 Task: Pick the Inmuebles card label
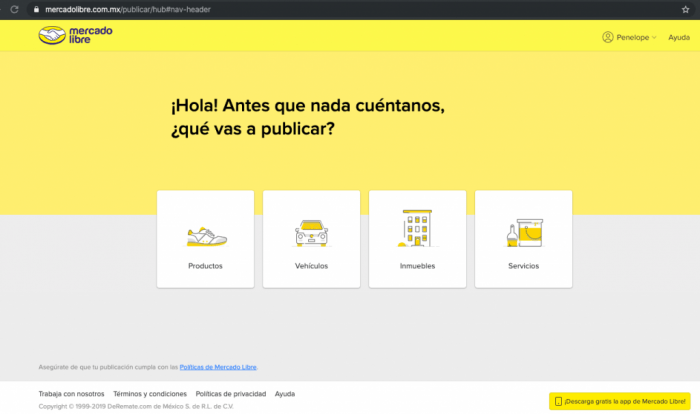coord(417,266)
